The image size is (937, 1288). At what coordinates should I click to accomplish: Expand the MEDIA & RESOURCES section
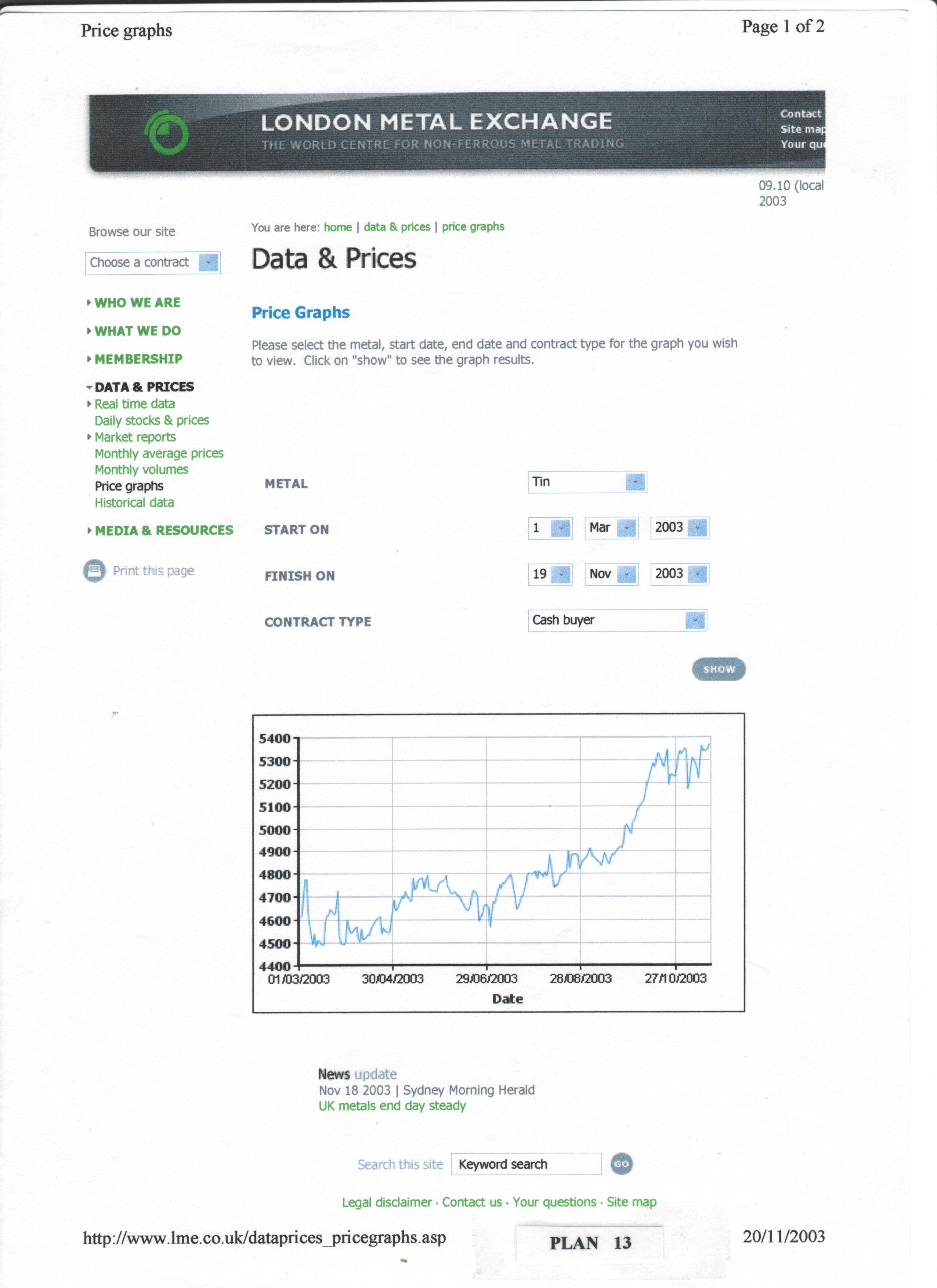163,531
